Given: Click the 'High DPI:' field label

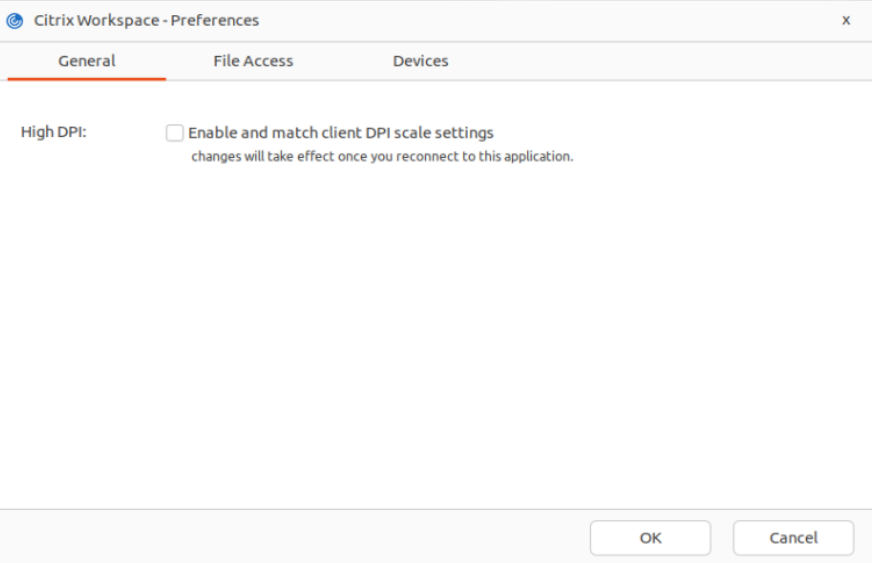Looking at the screenshot, I should (x=54, y=132).
